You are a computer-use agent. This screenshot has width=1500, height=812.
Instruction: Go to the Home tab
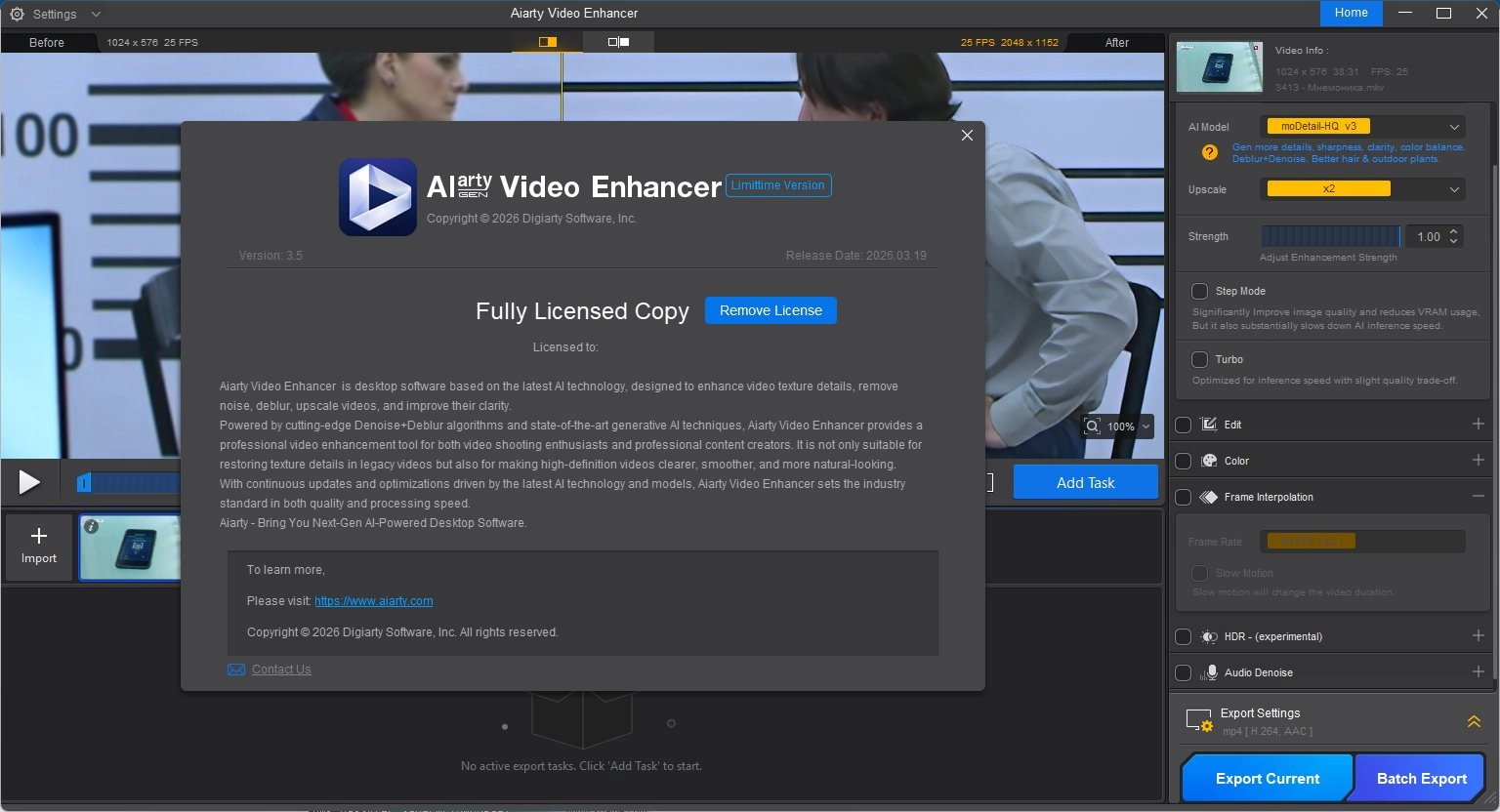click(1351, 13)
